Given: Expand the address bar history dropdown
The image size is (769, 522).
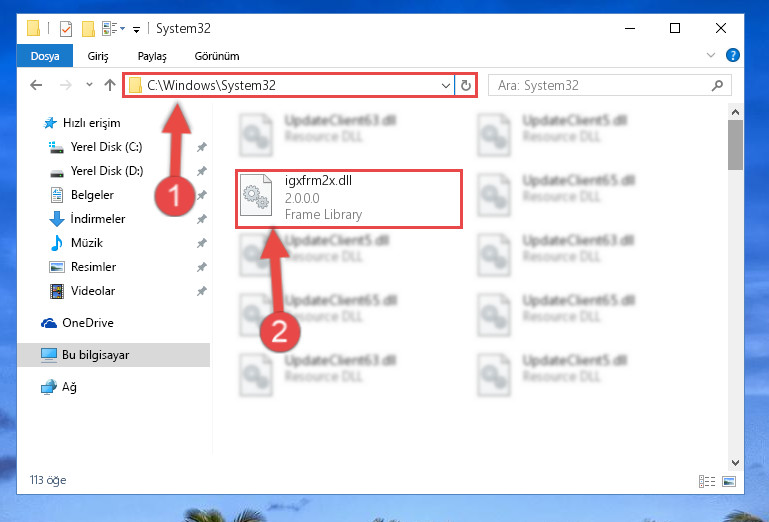Looking at the screenshot, I should 445,86.
